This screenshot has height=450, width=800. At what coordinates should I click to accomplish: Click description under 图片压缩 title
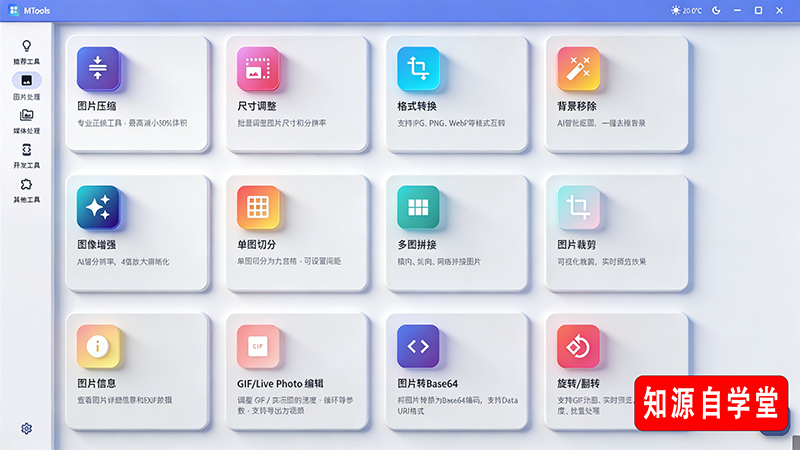point(132,123)
